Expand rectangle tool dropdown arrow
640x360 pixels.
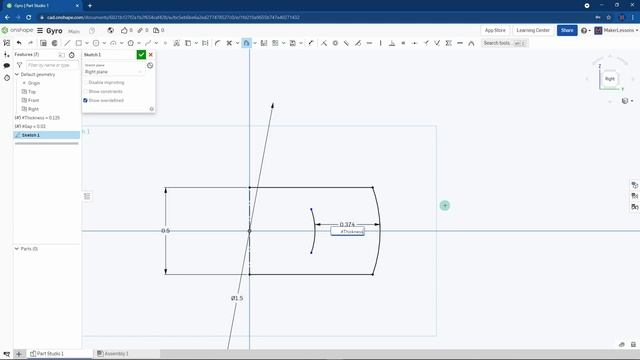(x=87, y=43)
